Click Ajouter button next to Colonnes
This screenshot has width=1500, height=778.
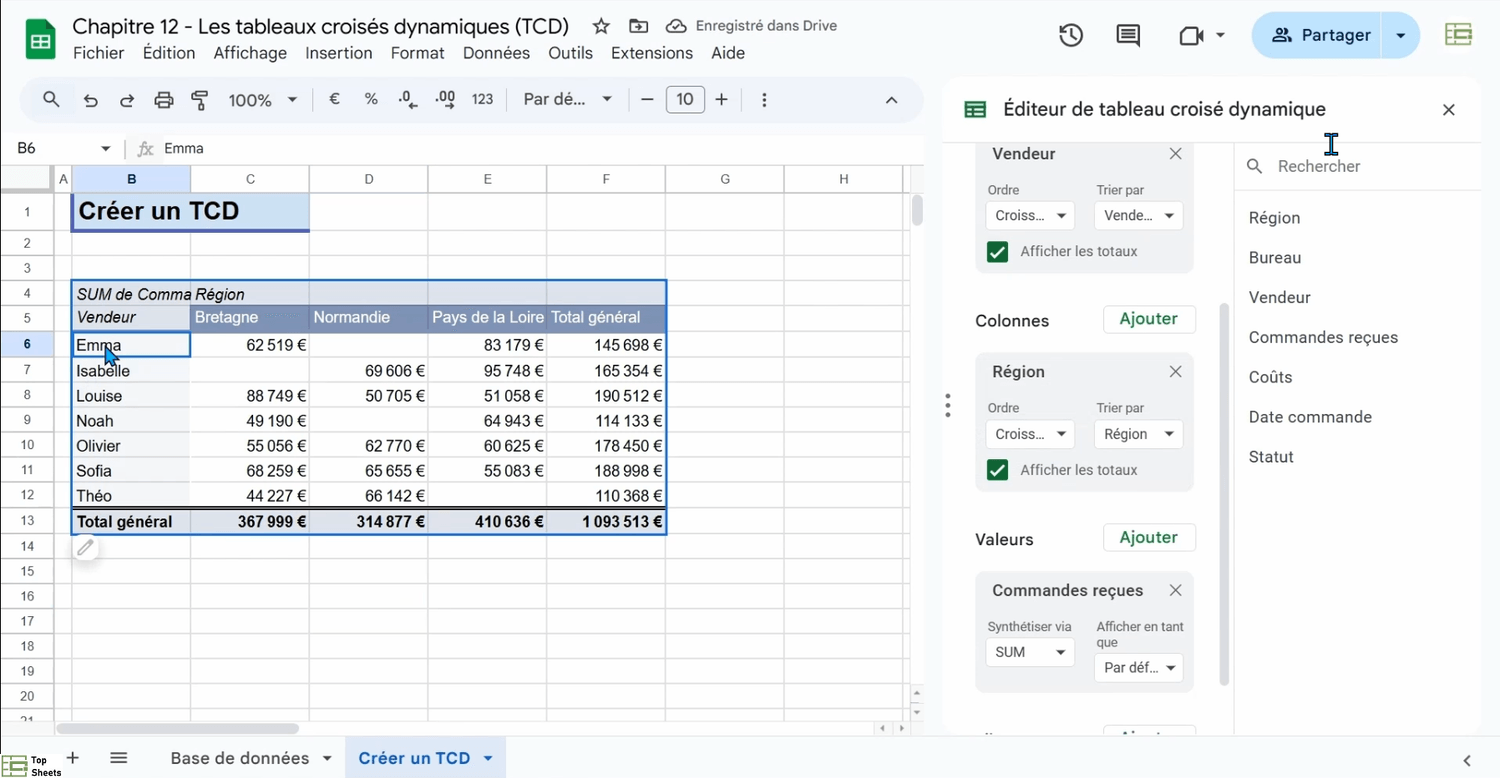(x=1148, y=319)
